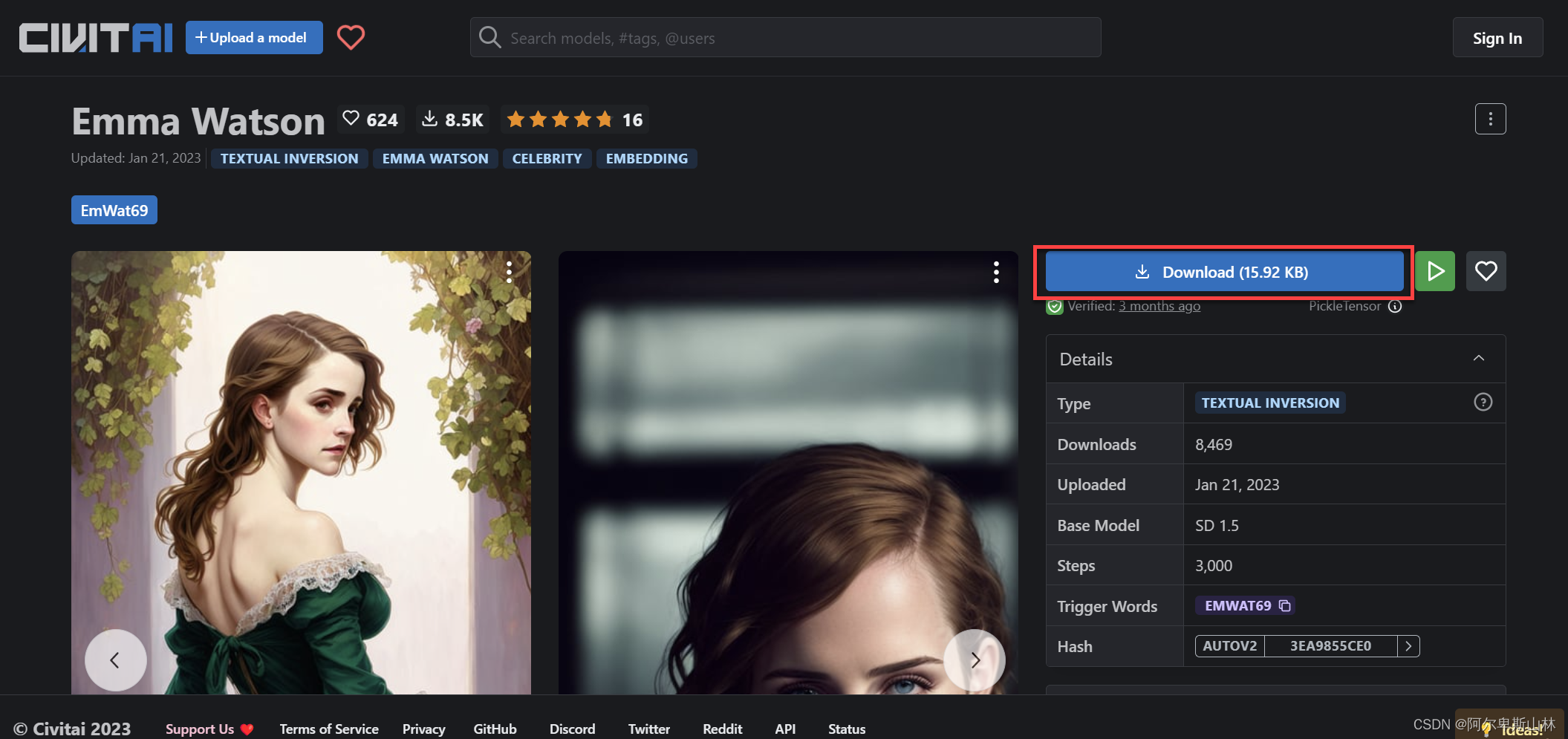
Task: Click the Sign In button
Action: 1497,38
